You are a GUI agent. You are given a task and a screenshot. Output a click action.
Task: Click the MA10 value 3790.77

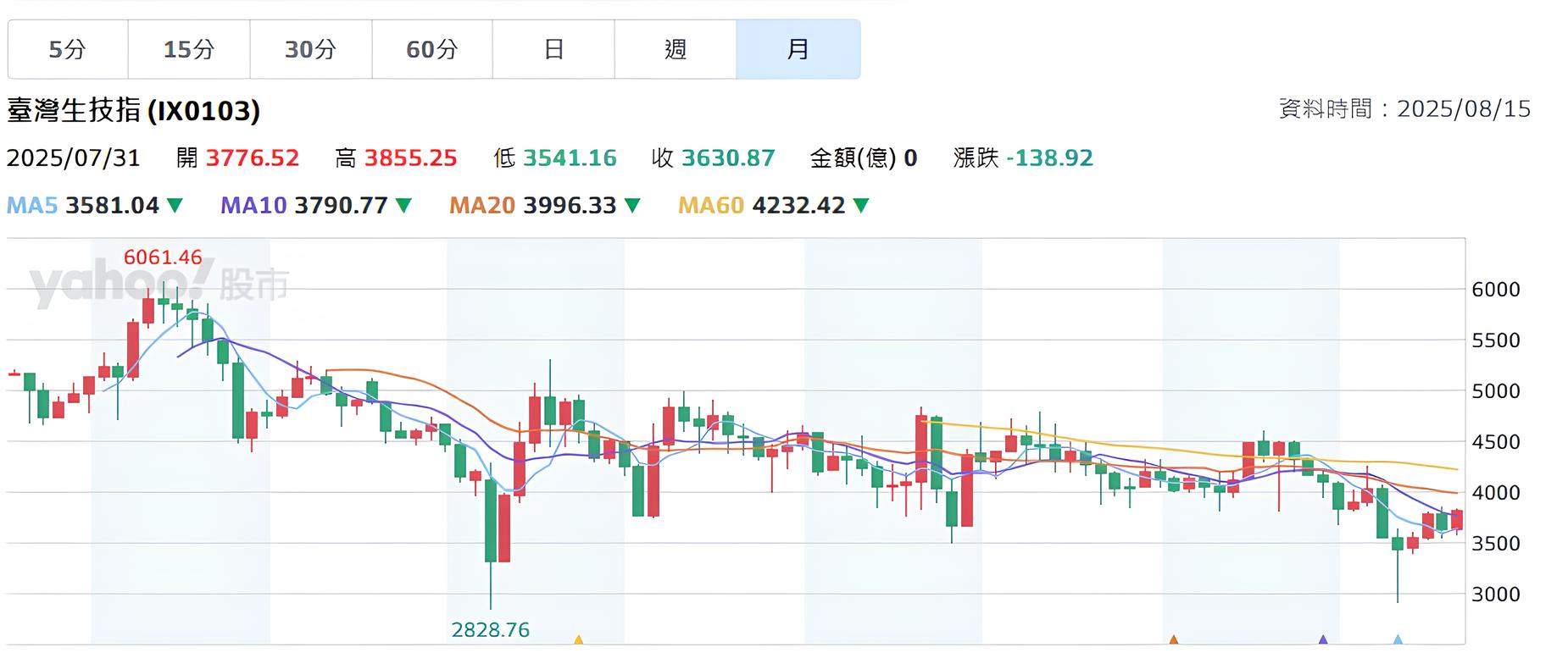click(341, 205)
